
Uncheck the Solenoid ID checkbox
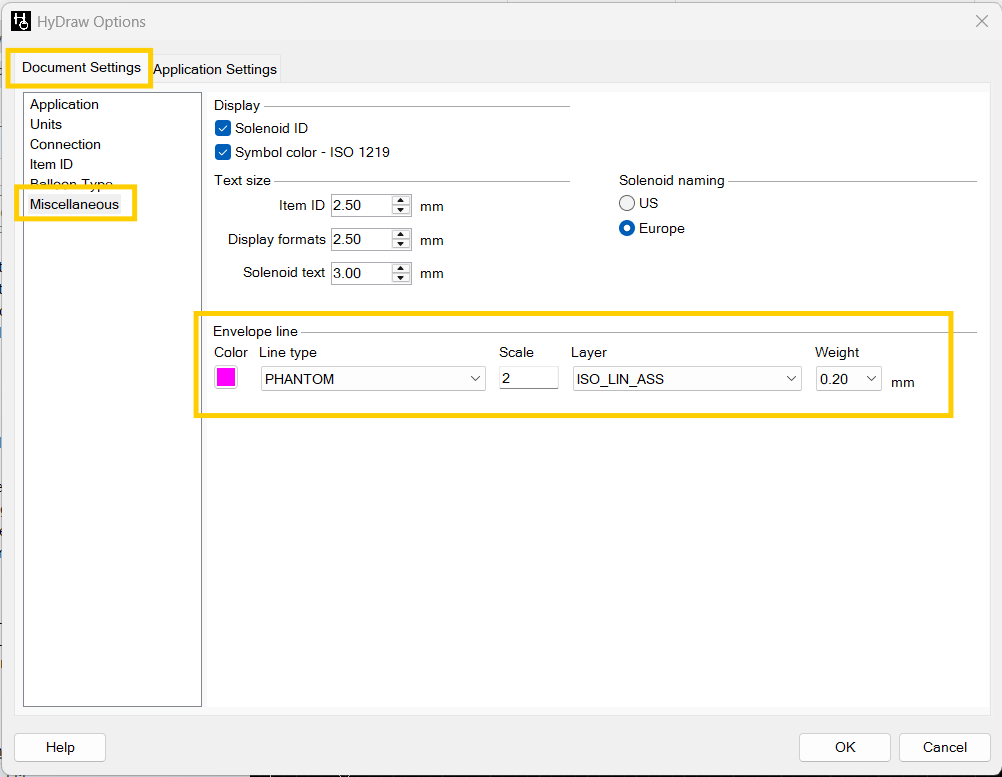[x=223, y=128]
